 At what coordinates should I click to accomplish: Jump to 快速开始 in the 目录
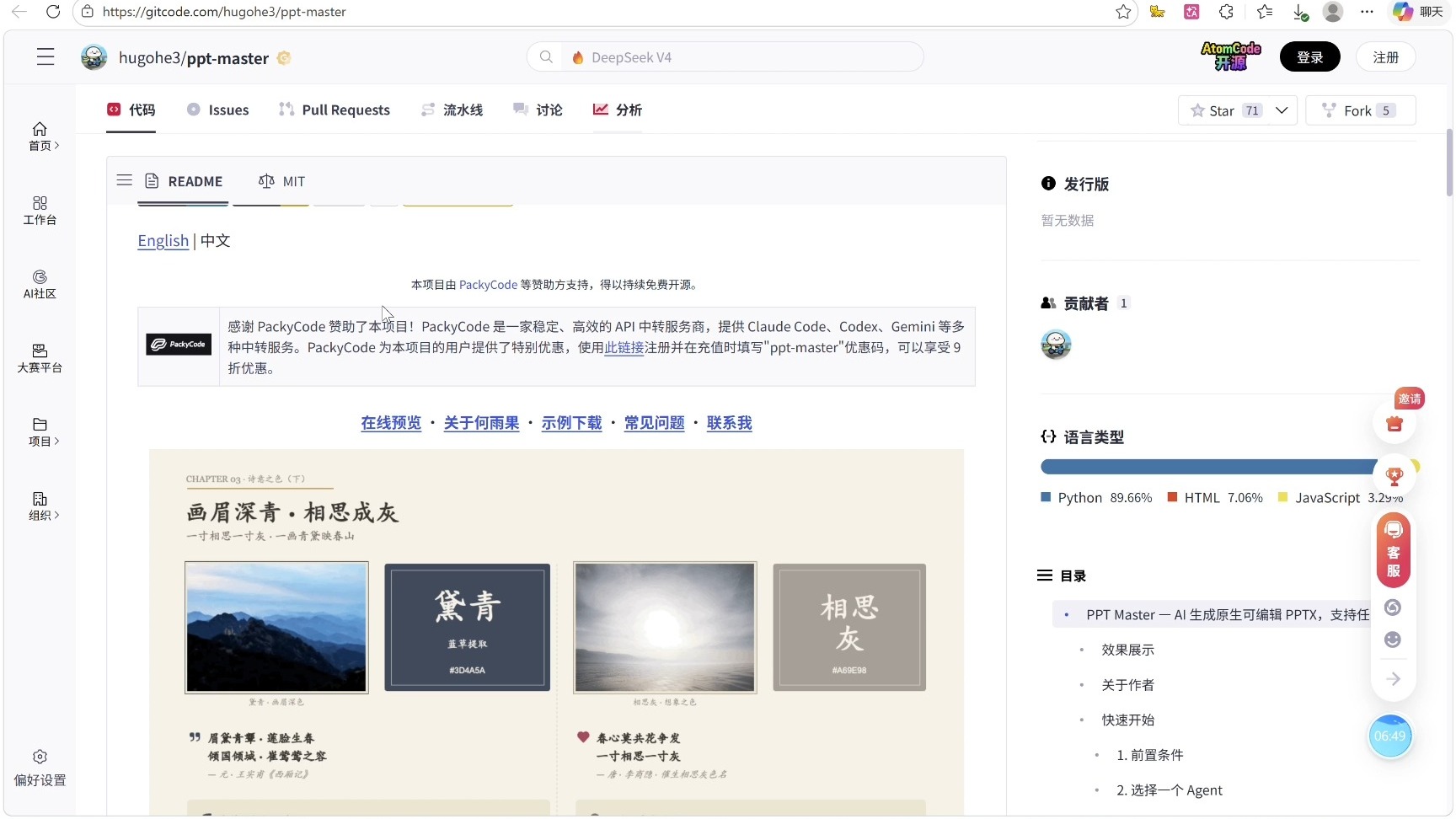click(1127, 720)
